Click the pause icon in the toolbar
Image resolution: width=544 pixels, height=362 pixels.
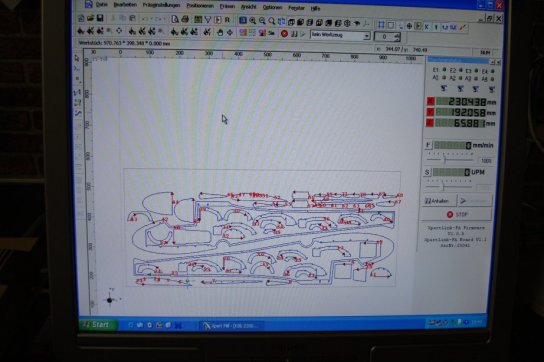pos(294,34)
